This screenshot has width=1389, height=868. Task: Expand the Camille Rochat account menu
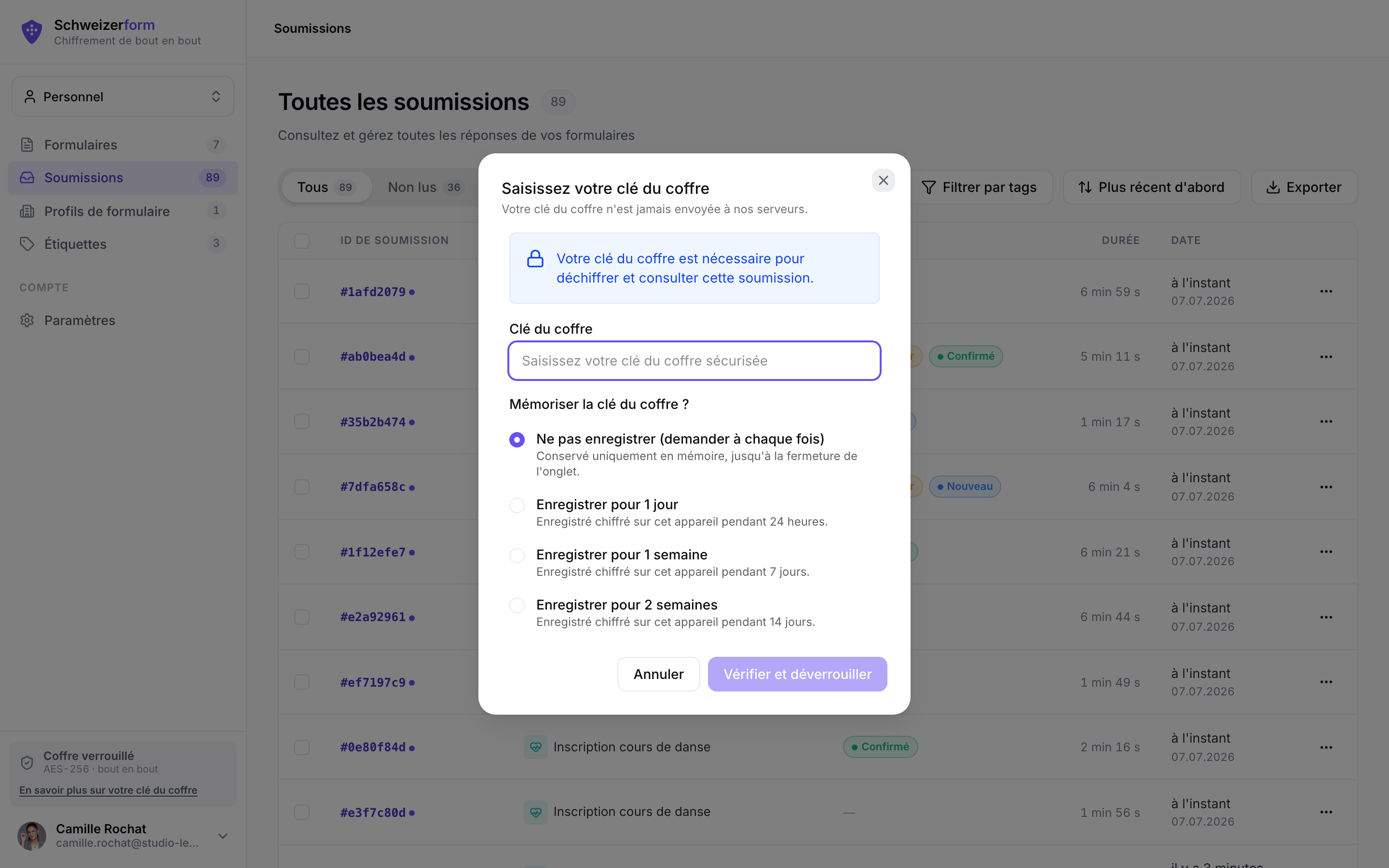pyautogui.click(x=223, y=836)
